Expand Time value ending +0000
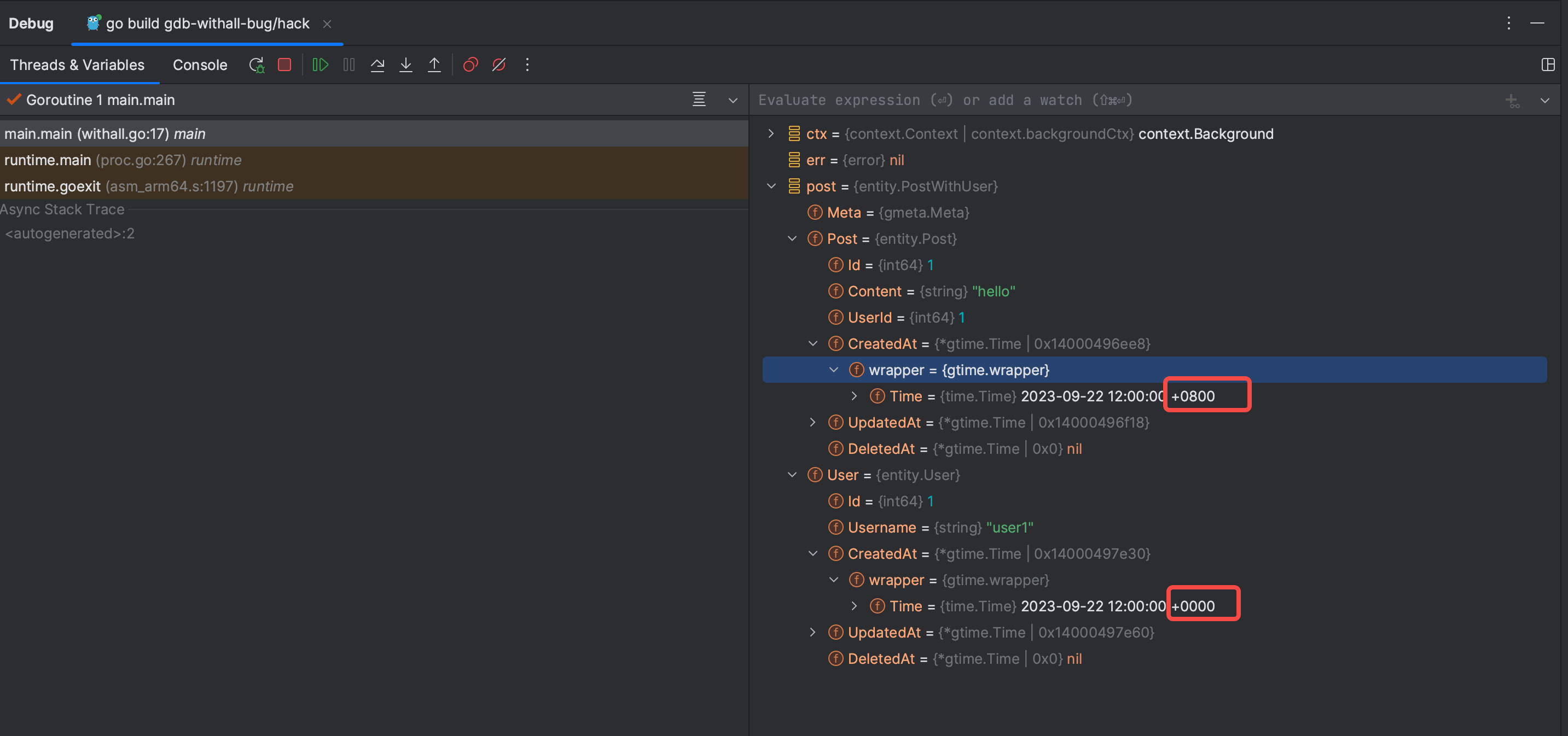The height and width of the screenshot is (736, 1568). point(855,605)
